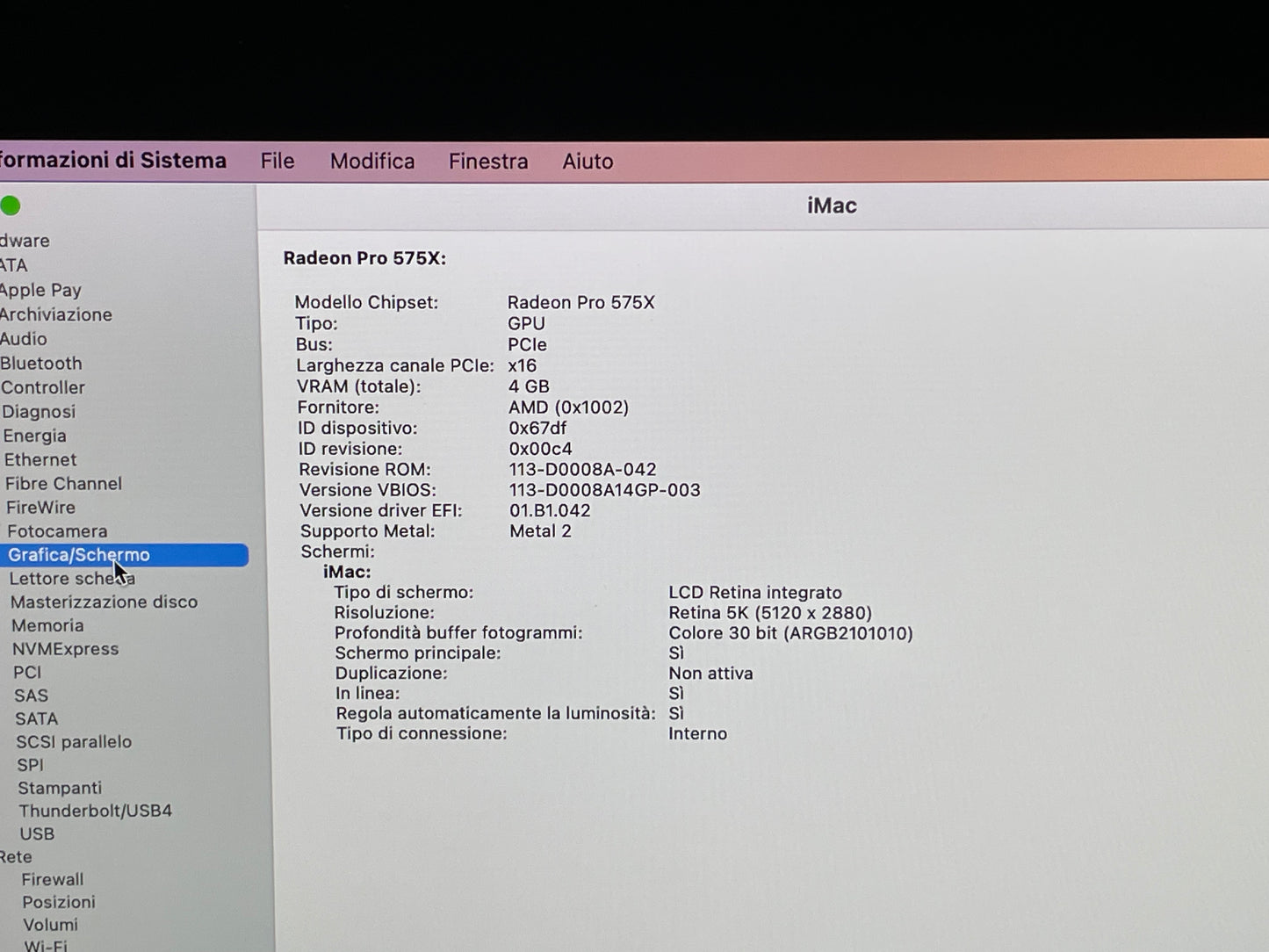The image size is (1269, 952).
Task: Click the Tipo value GPU
Action: (526, 323)
